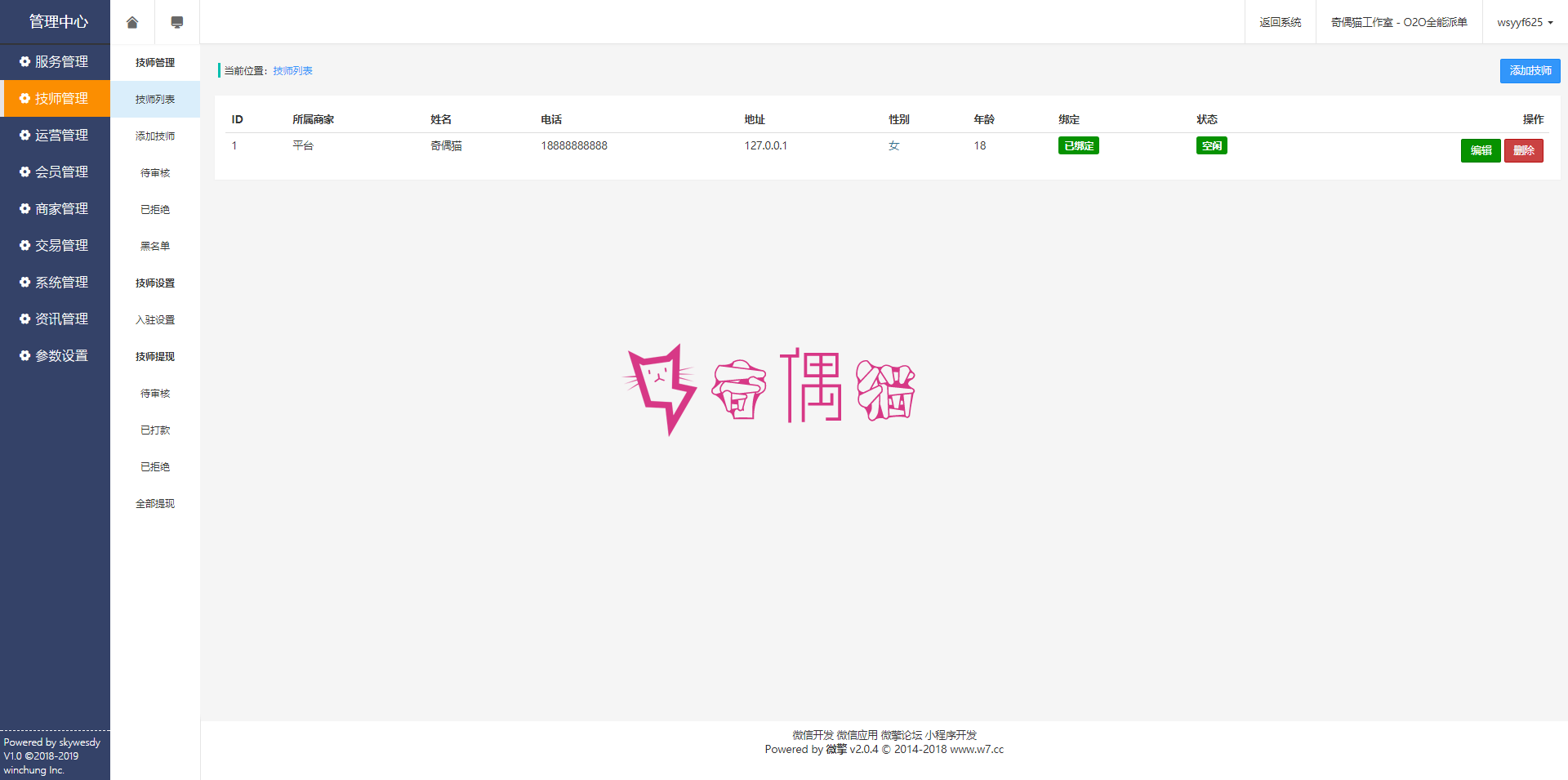1568x780 pixels.
Task: Open 系统管理 section
Action: (55, 282)
